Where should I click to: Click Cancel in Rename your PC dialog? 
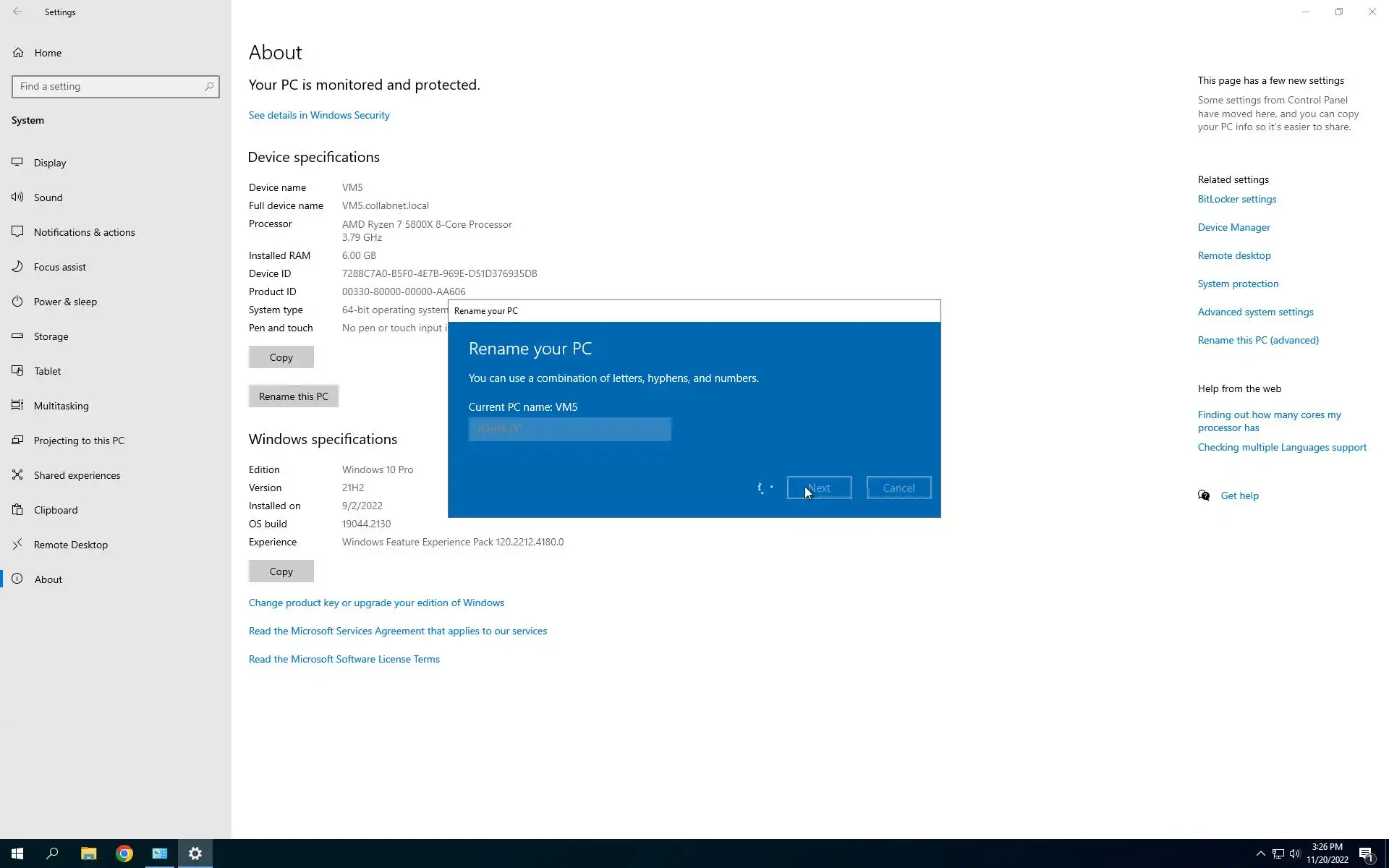pos(899,488)
